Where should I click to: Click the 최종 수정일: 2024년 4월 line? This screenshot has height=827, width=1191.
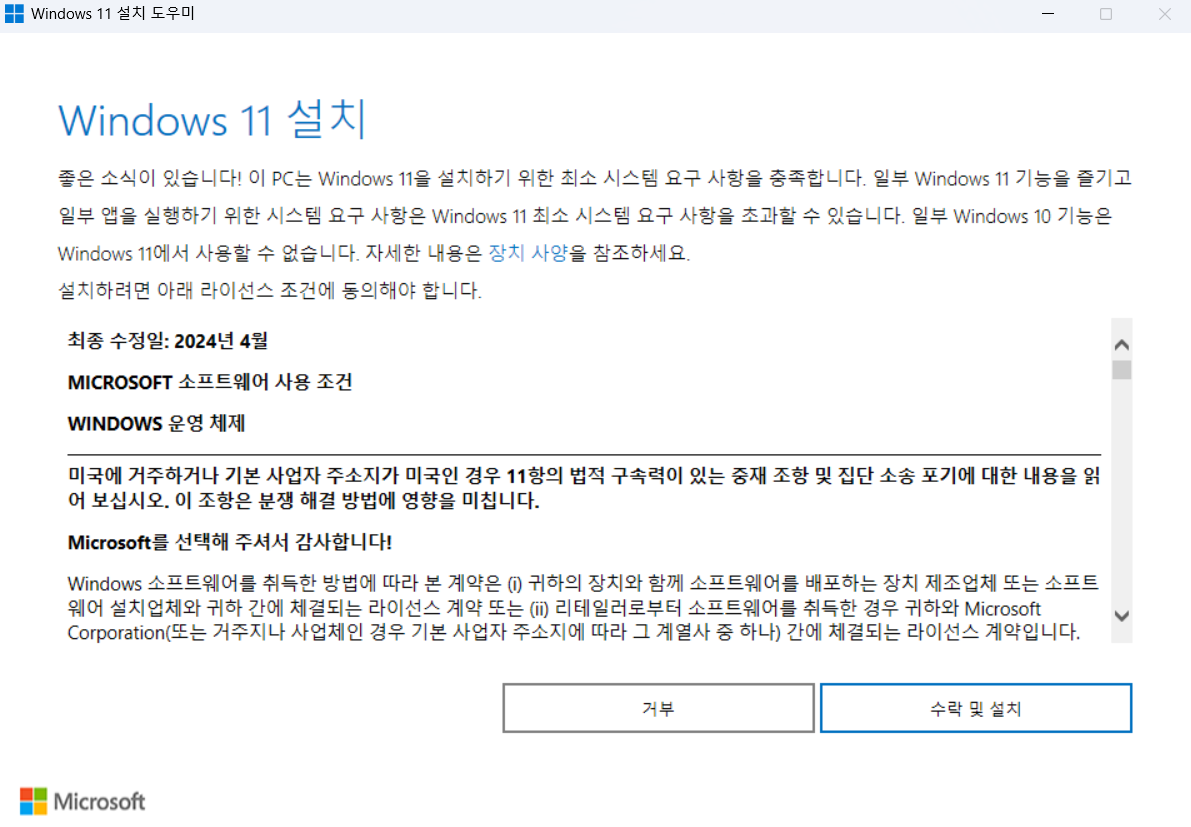(x=168, y=341)
